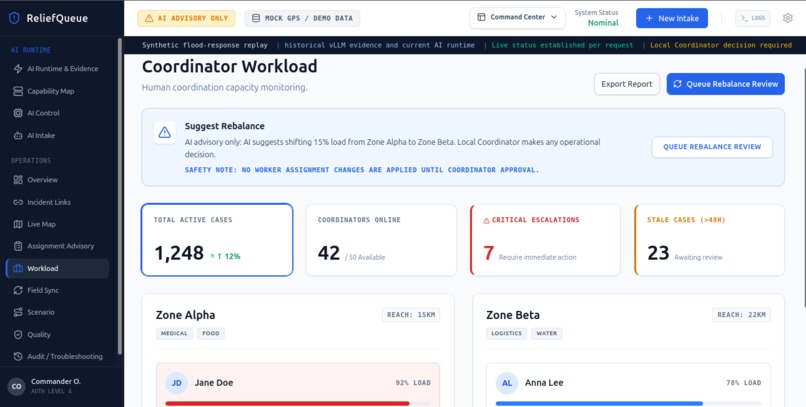The height and width of the screenshot is (407, 806).
Task: Go to AI Runtime & Evidence page
Action: (58, 69)
